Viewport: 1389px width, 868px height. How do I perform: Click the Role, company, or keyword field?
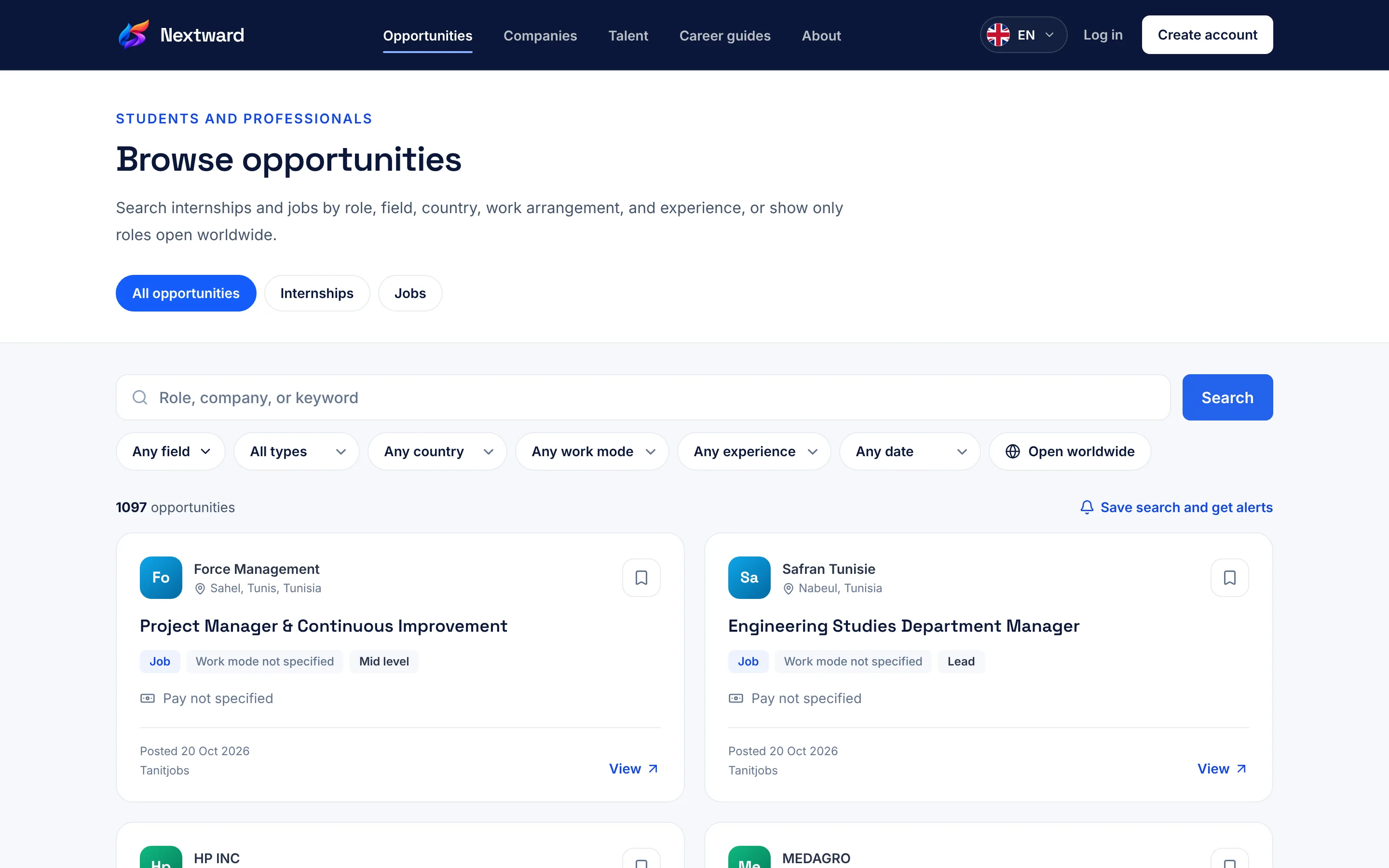coord(643,397)
